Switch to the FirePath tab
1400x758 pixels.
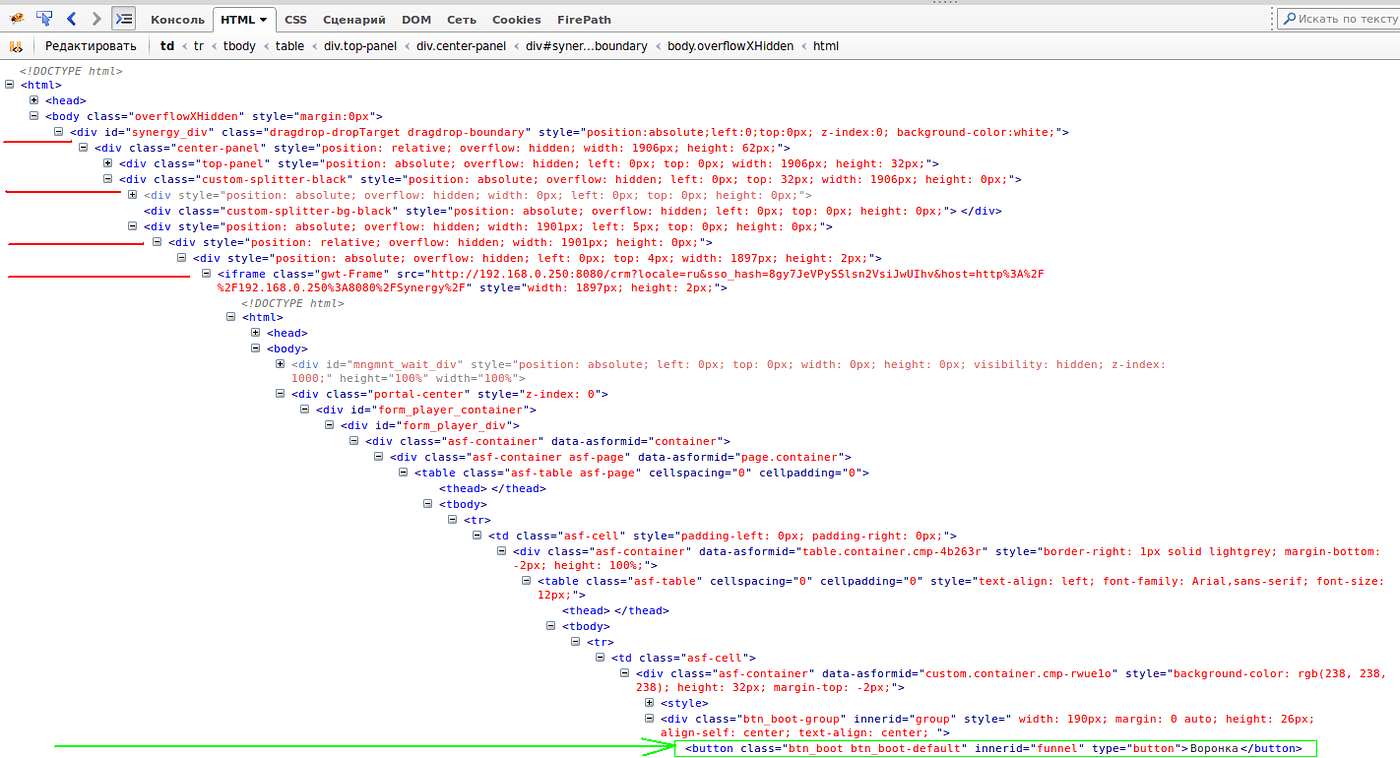click(584, 20)
